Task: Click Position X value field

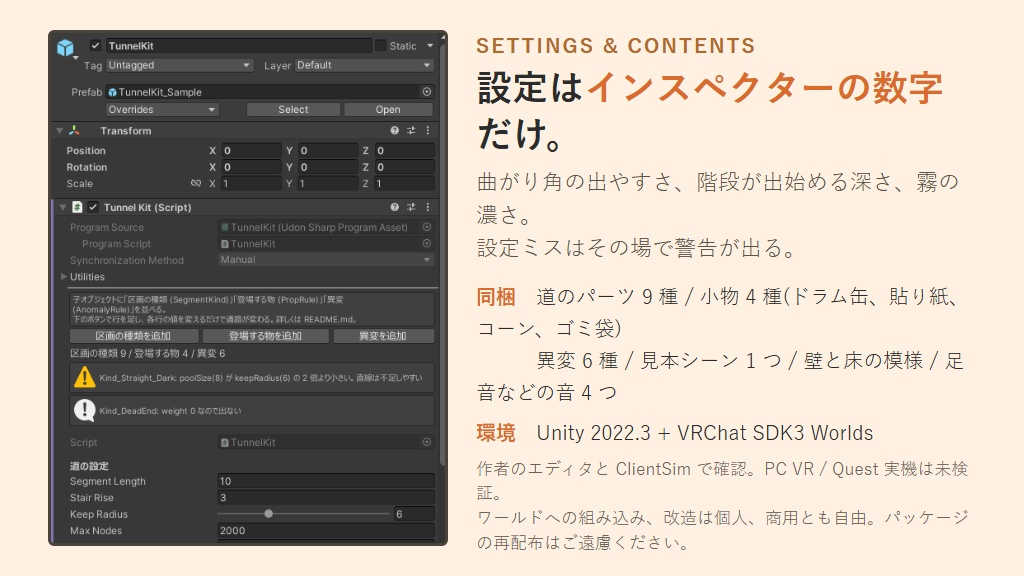Action: click(x=251, y=150)
